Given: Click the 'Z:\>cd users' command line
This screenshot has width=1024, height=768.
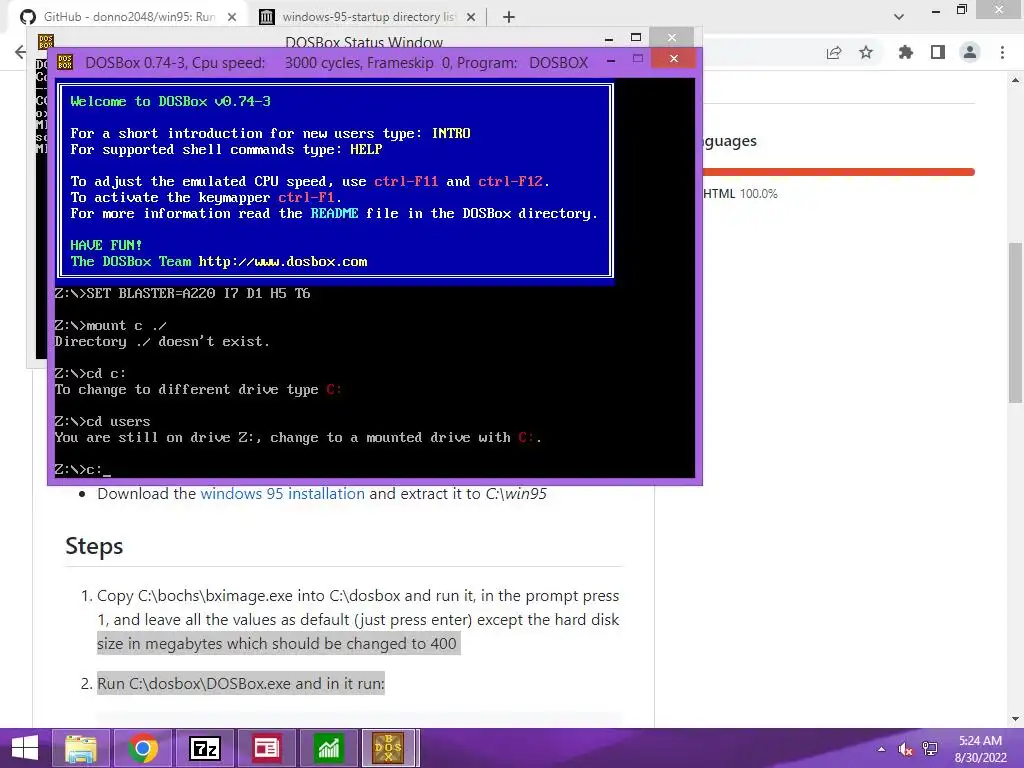Looking at the screenshot, I should click(103, 421).
